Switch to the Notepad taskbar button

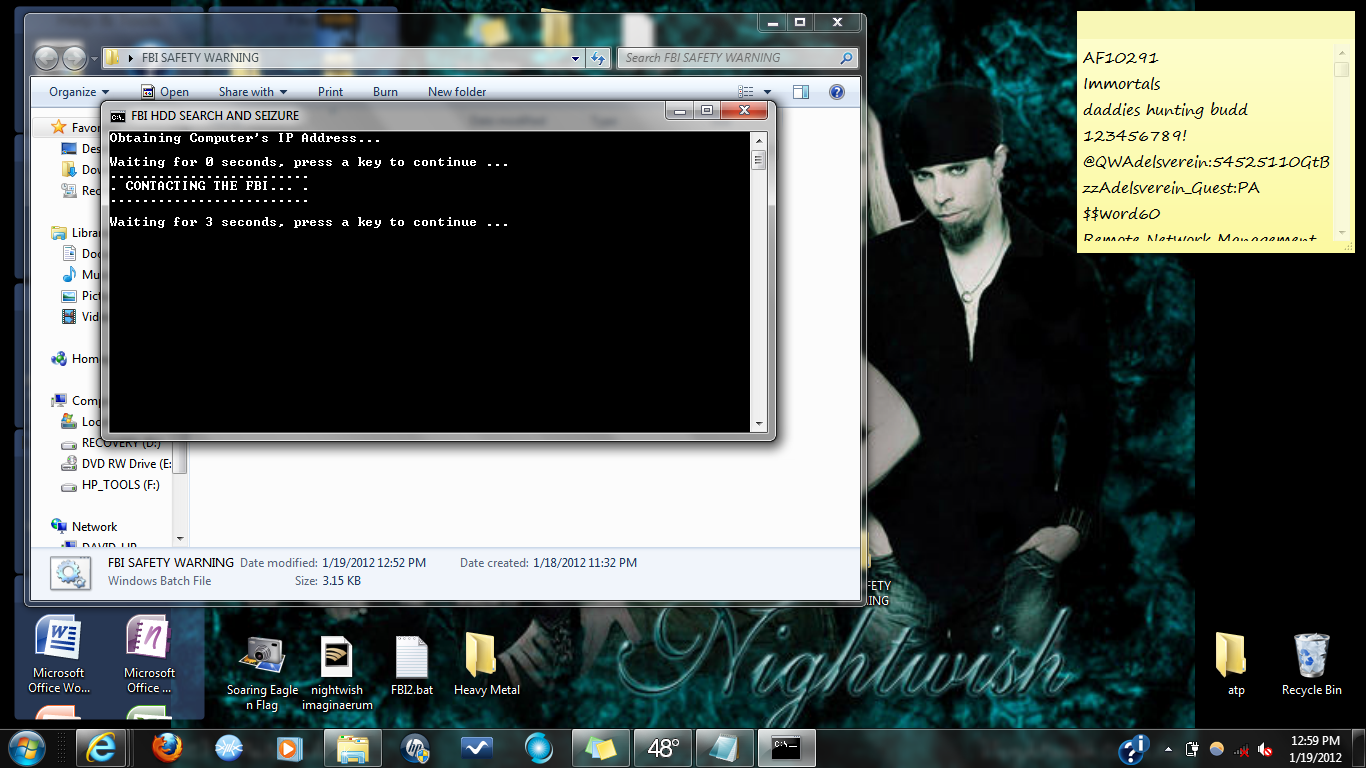[x=725, y=748]
